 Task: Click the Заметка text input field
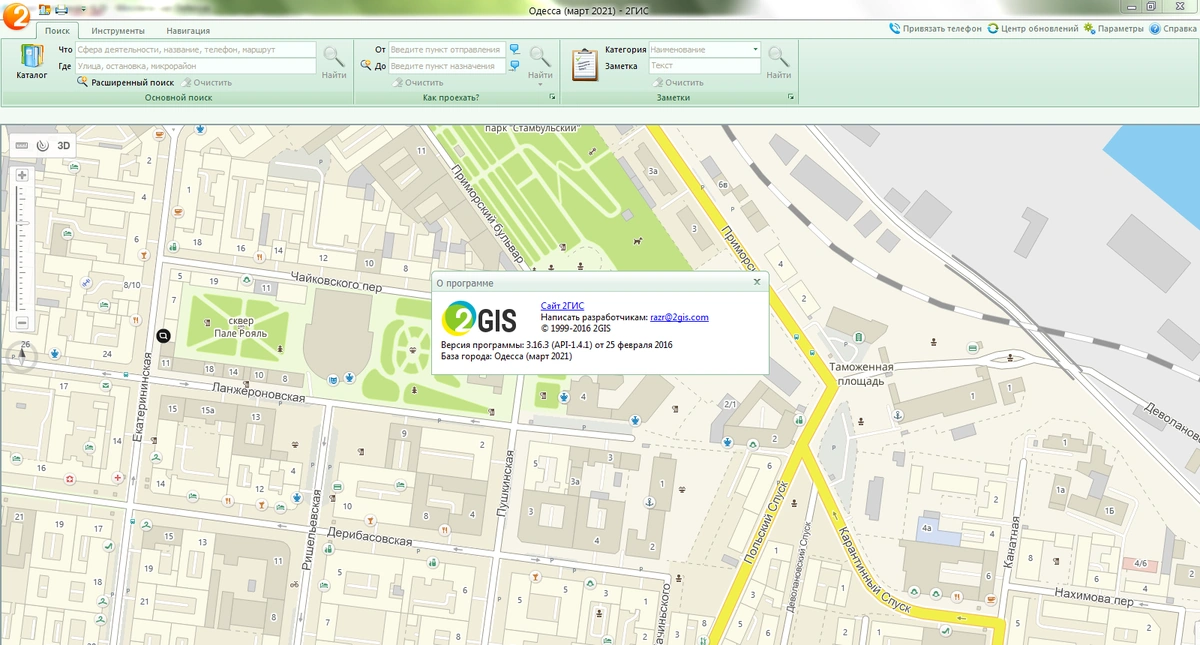tap(705, 66)
